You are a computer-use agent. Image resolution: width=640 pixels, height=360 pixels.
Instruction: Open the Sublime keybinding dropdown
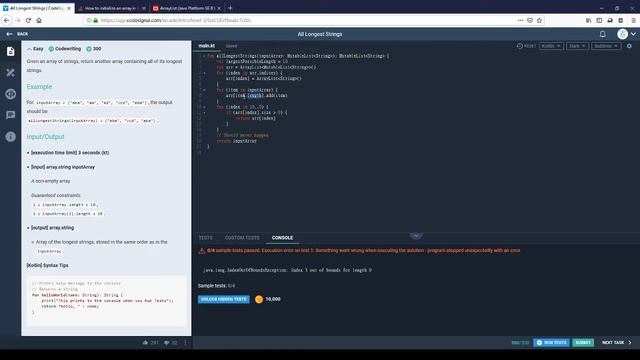(606, 46)
